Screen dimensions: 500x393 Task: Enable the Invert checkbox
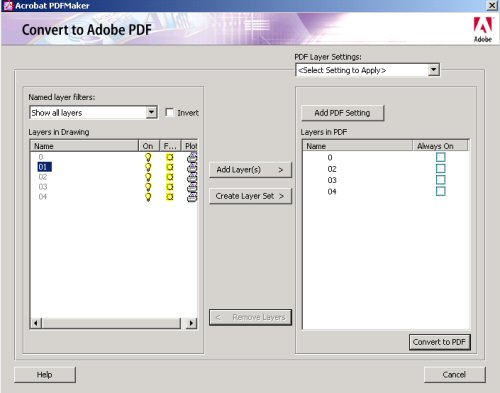click(170, 113)
